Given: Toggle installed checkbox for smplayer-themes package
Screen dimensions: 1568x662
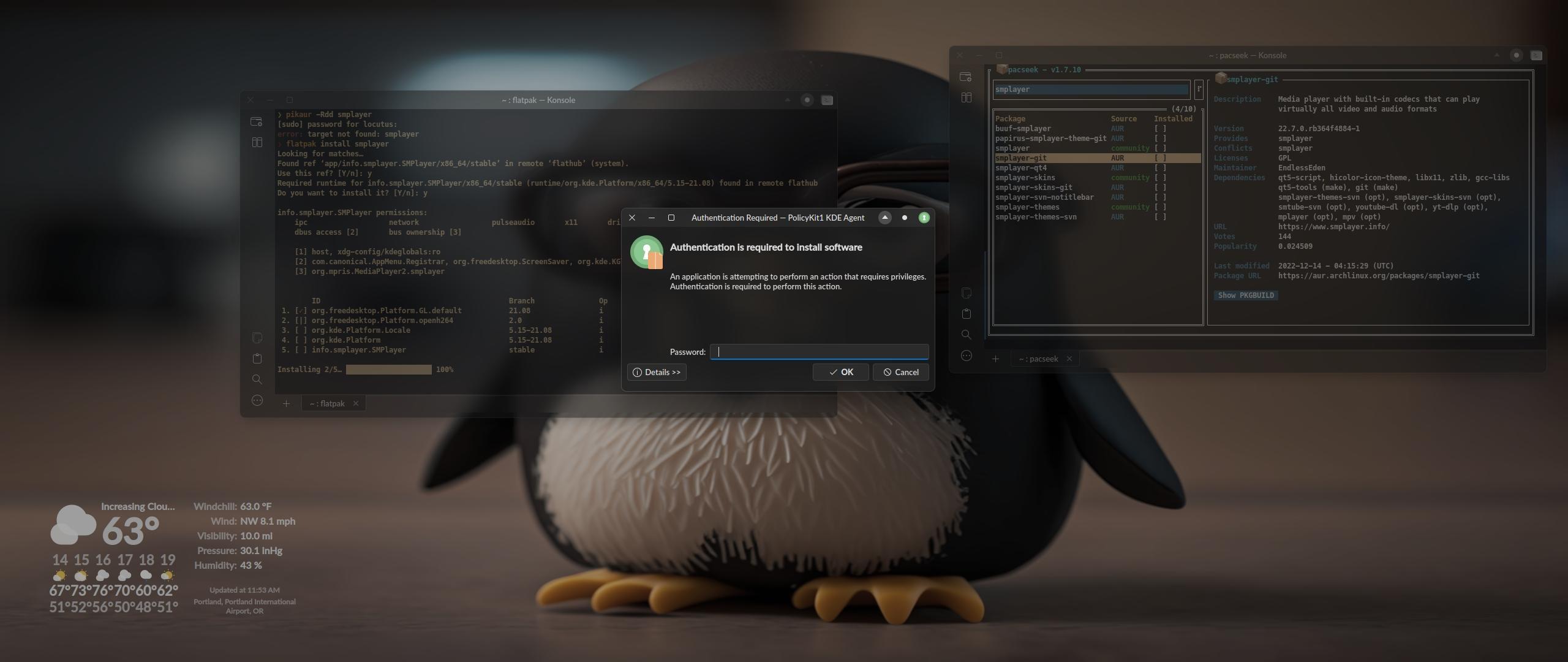Looking at the screenshot, I should pyautogui.click(x=1160, y=207).
